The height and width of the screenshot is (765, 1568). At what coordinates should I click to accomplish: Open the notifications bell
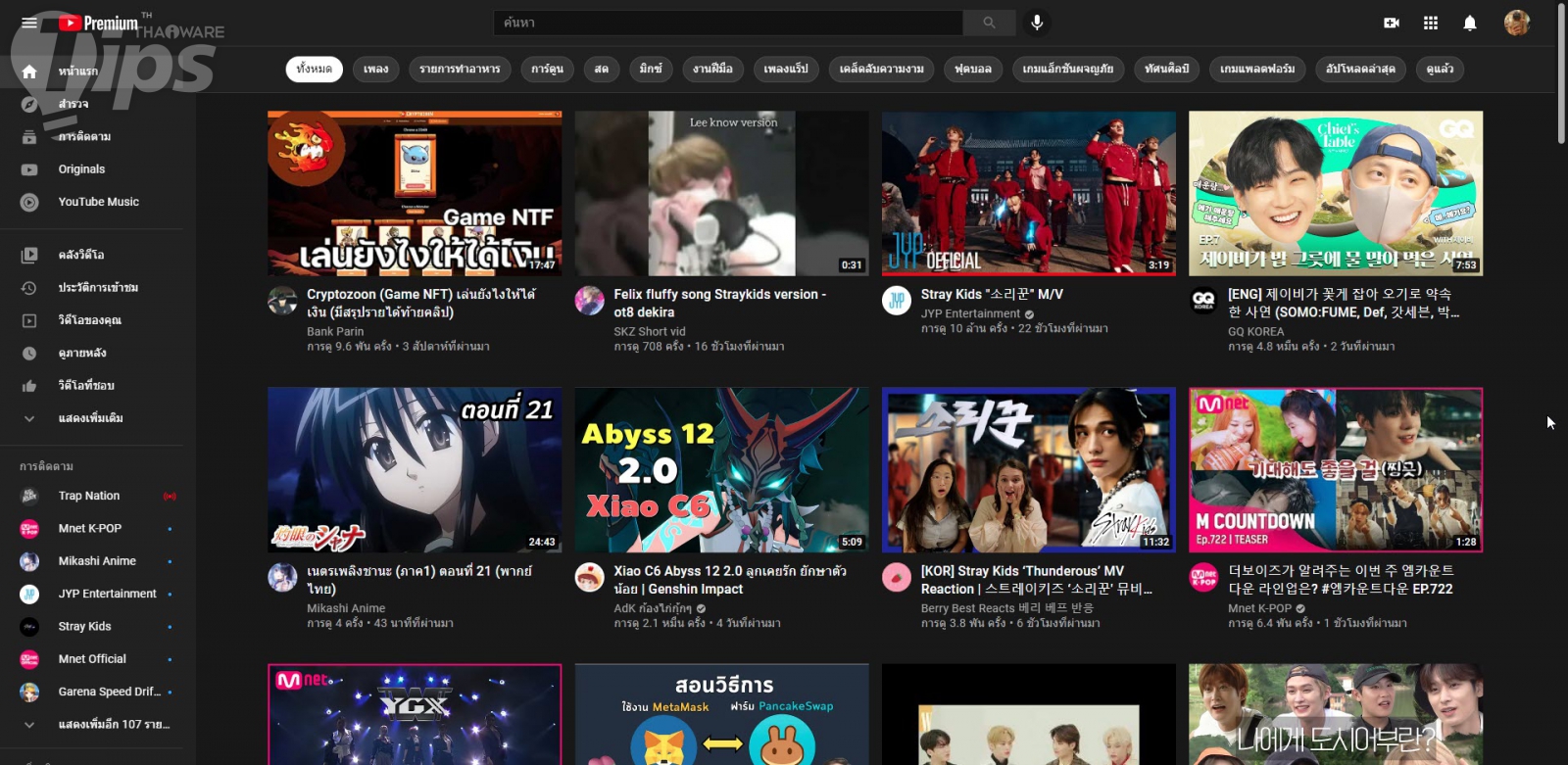coord(1470,23)
